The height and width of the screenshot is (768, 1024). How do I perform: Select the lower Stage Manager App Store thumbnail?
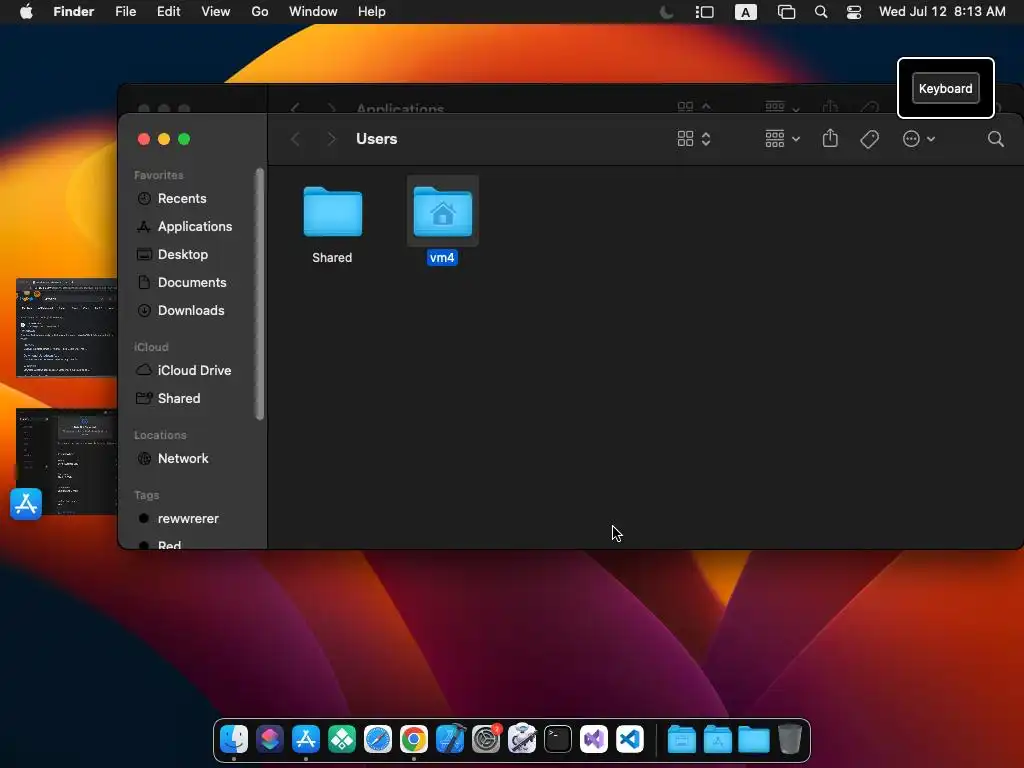65,462
